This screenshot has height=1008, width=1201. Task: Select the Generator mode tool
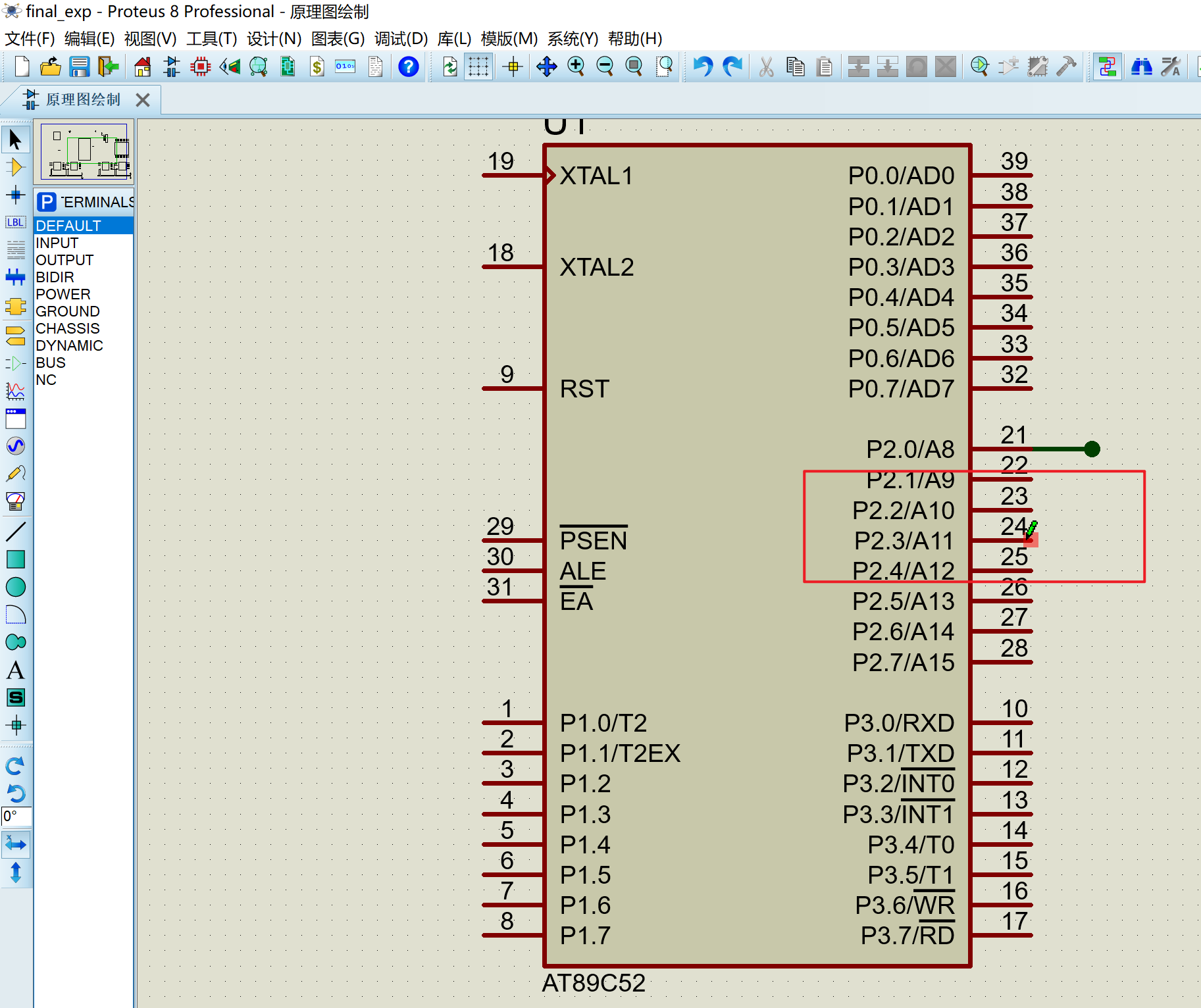16,446
